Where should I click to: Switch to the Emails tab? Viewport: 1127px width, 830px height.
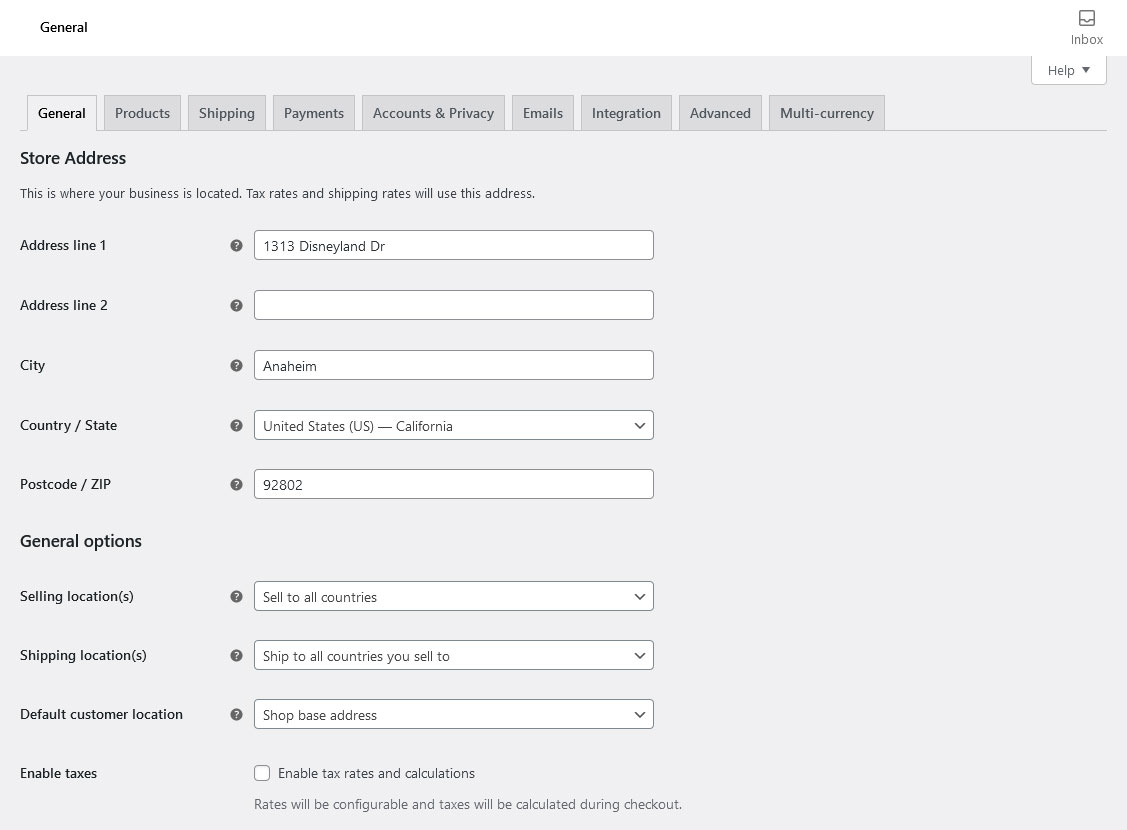543,114
